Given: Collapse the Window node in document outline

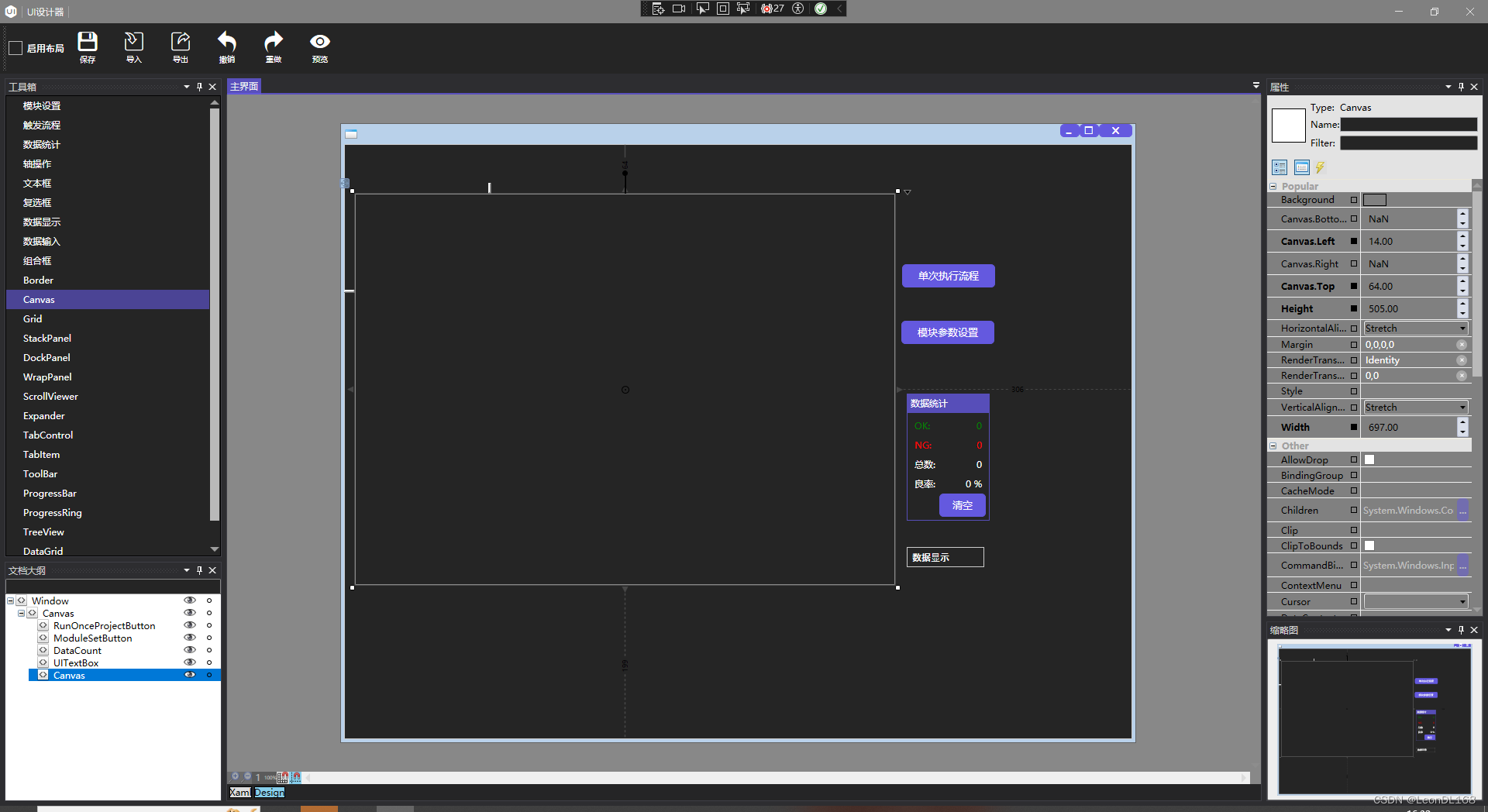Looking at the screenshot, I should (x=10, y=600).
